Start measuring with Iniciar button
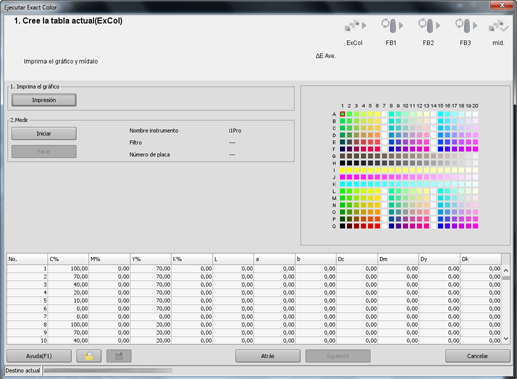 pyautogui.click(x=44, y=133)
